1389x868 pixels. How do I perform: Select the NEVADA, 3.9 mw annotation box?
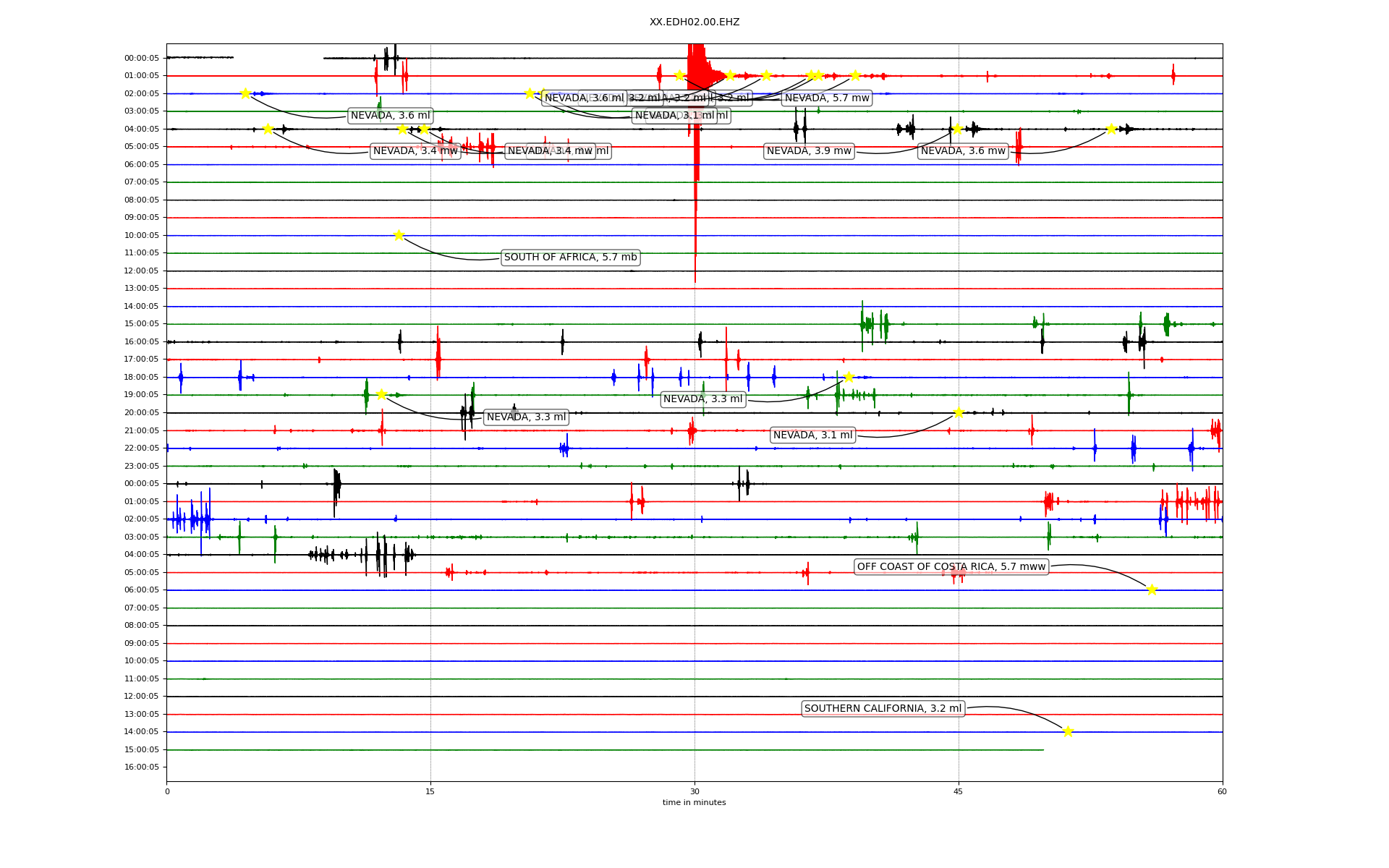pos(809,151)
